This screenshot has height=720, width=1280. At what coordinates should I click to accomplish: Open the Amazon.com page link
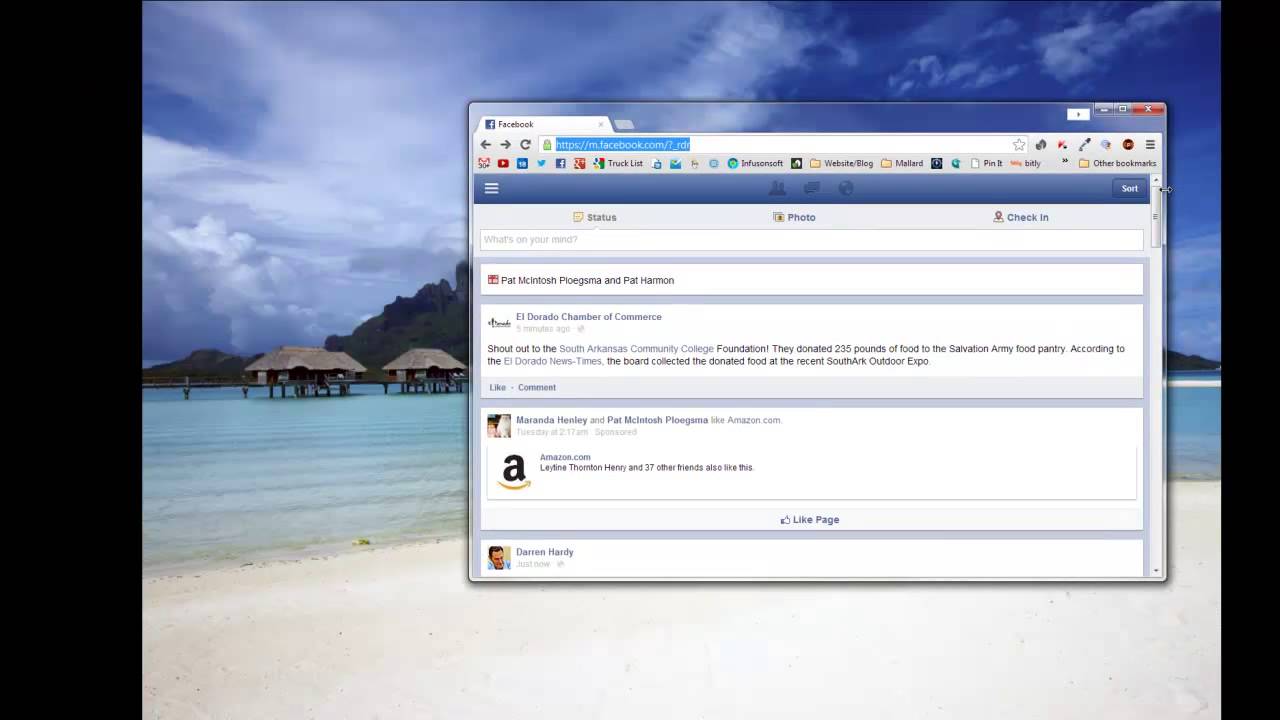point(565,457)
